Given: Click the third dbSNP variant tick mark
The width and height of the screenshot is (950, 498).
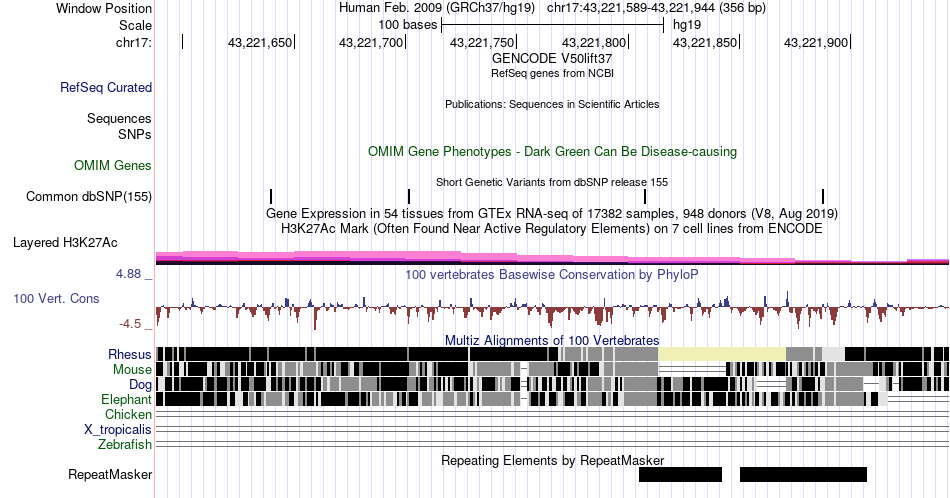Looking at the screenshot, I should [645, 196].
